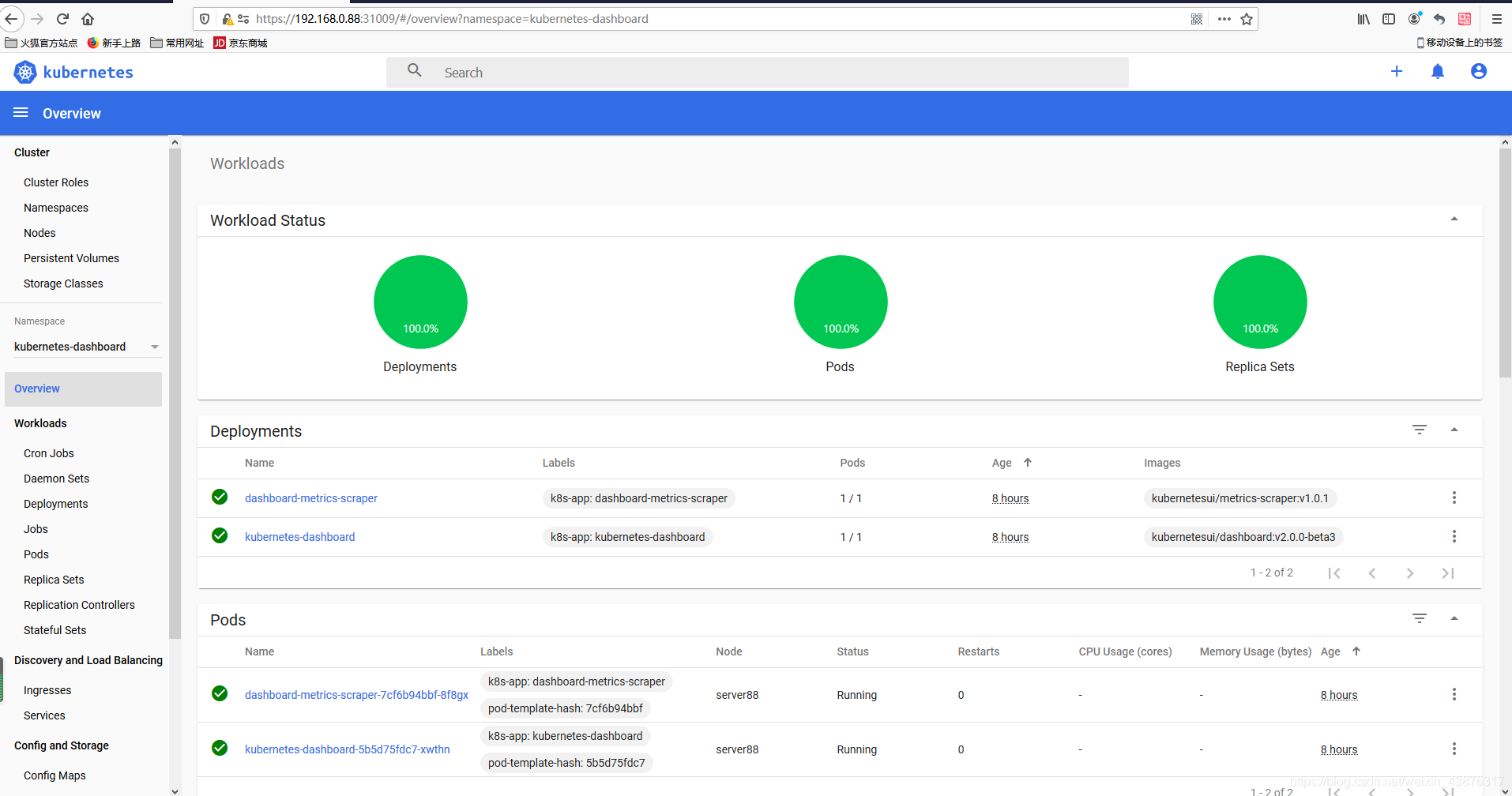This screenshot has height=796, width=1512.
Task: Click image chip kubernetesui/metrics-scraper:v1.0.1
Action: tap(1240, 498)
